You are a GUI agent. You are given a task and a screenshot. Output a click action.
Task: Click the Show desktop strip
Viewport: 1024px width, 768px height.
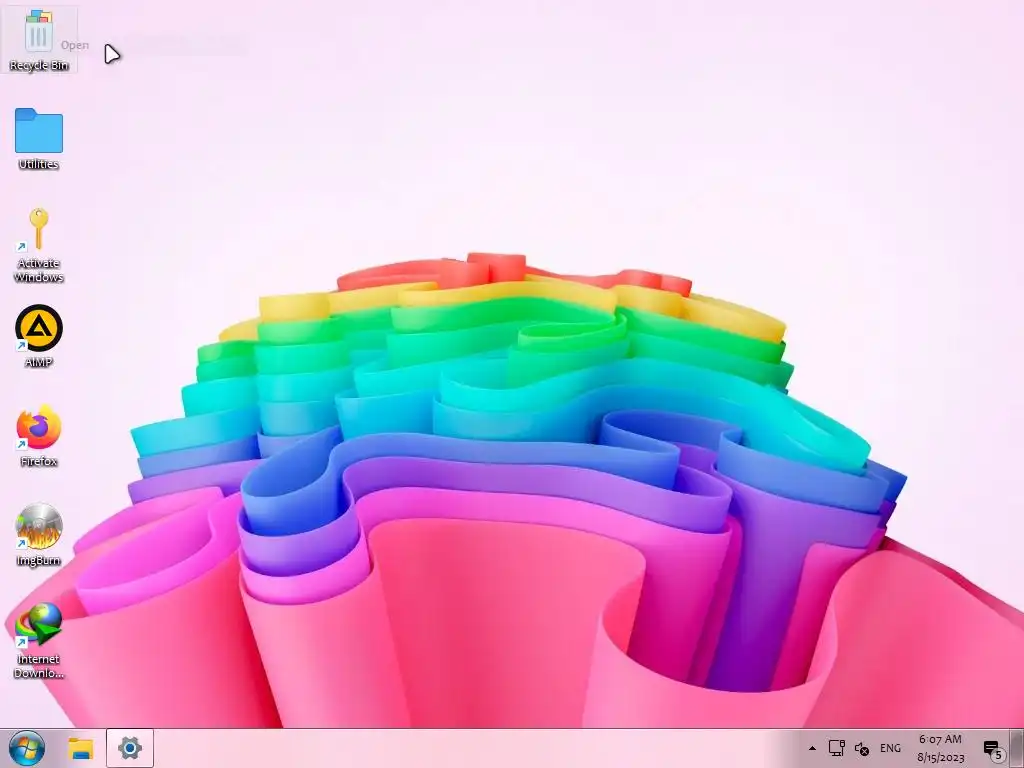point(1017,748)
